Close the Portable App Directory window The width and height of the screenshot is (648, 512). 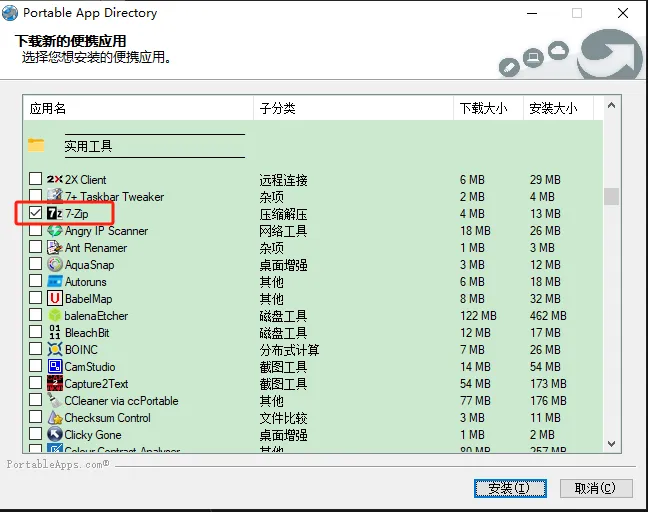click(623, 13)
